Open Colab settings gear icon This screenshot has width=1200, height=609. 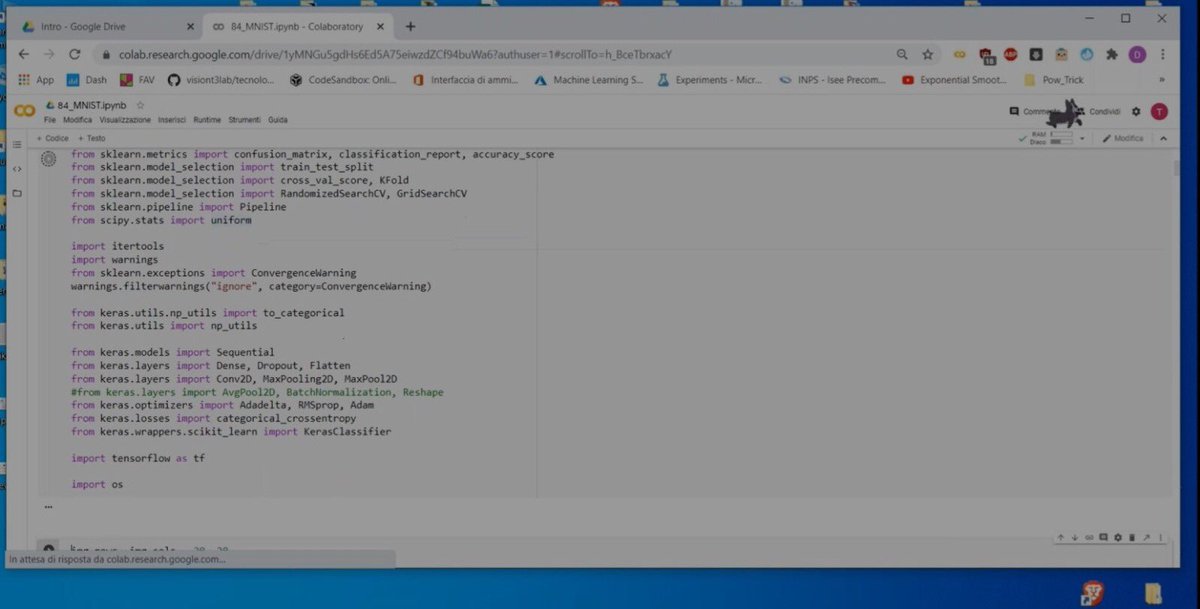pyautogui.click(x=1136, y=112)
